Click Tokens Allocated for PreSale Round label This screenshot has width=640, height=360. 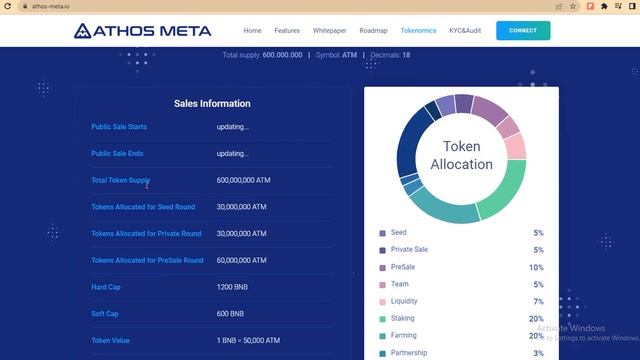[147, 260]
